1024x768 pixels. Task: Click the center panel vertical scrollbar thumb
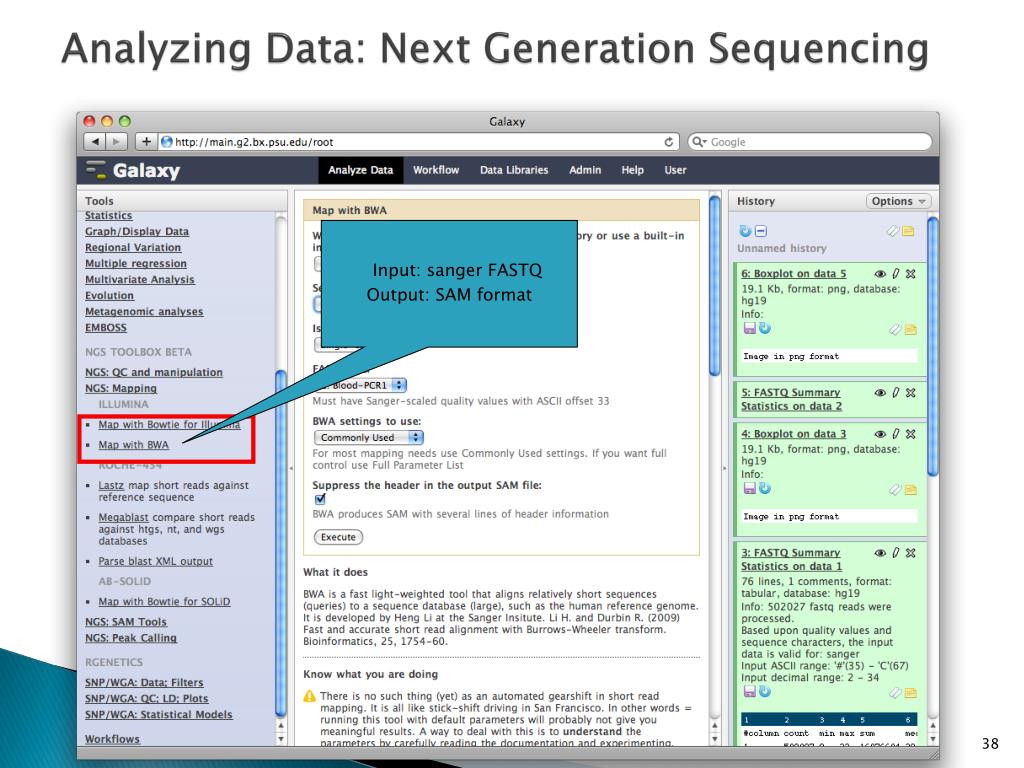714,285
